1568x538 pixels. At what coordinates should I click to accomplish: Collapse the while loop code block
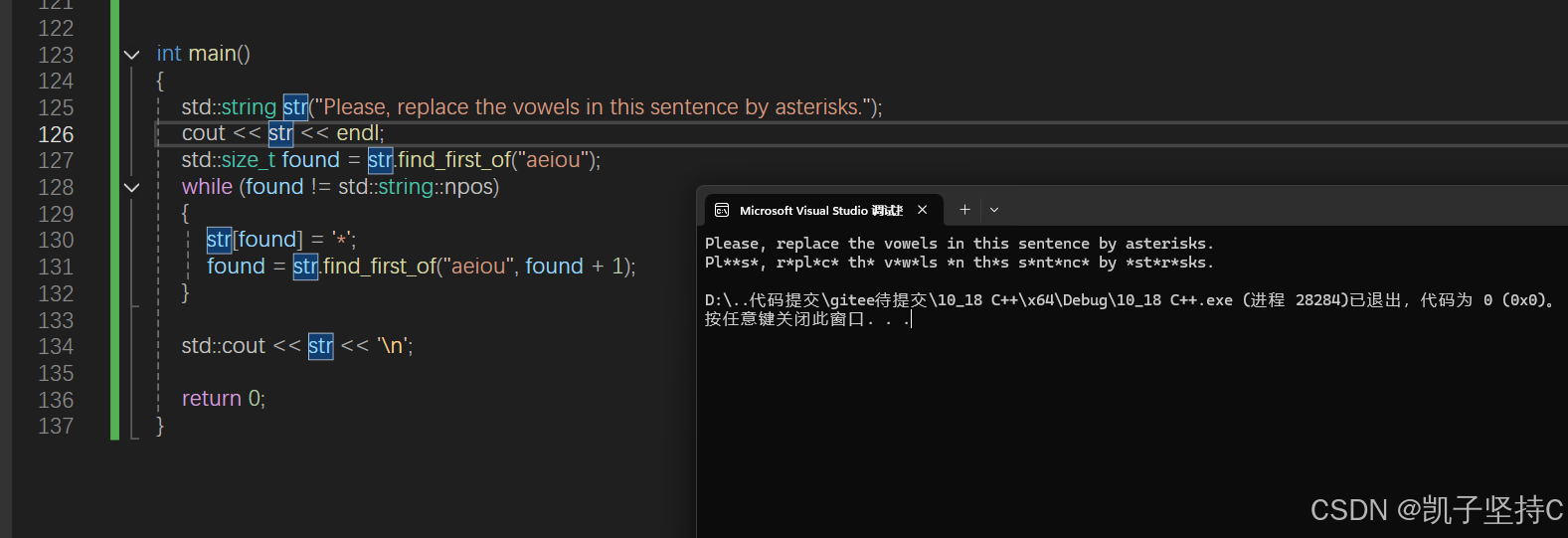(x=132, y=187)
